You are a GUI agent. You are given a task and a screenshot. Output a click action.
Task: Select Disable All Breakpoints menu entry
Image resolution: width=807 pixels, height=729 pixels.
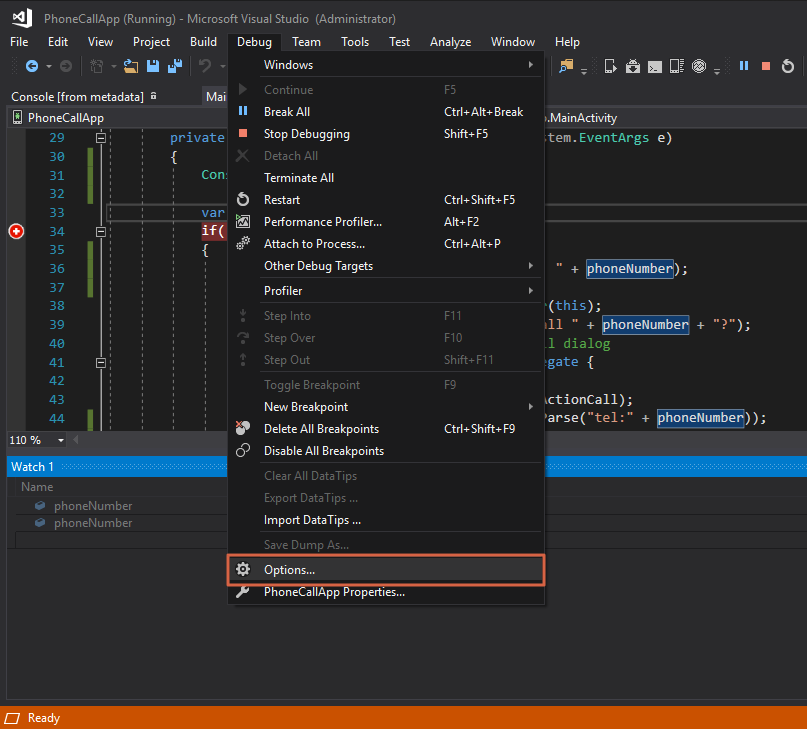tap(386, 451)
